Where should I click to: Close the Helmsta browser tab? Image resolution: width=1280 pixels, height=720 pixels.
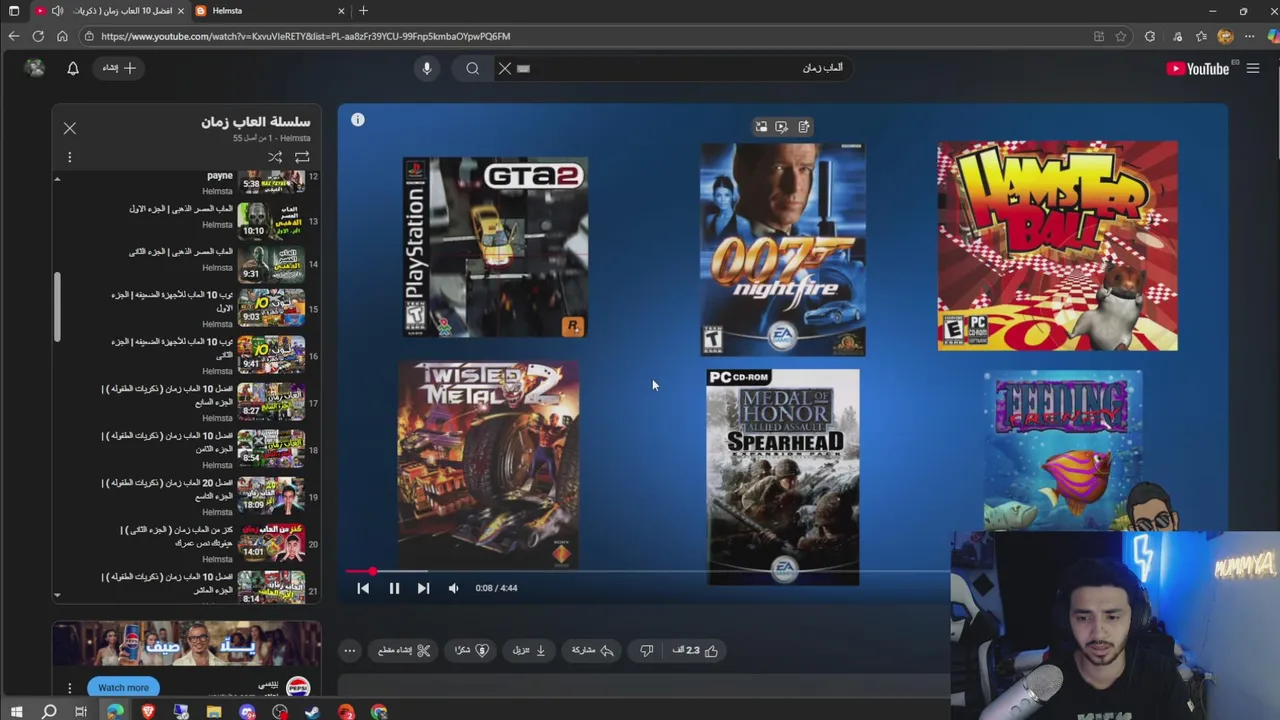tap(341, 11)
